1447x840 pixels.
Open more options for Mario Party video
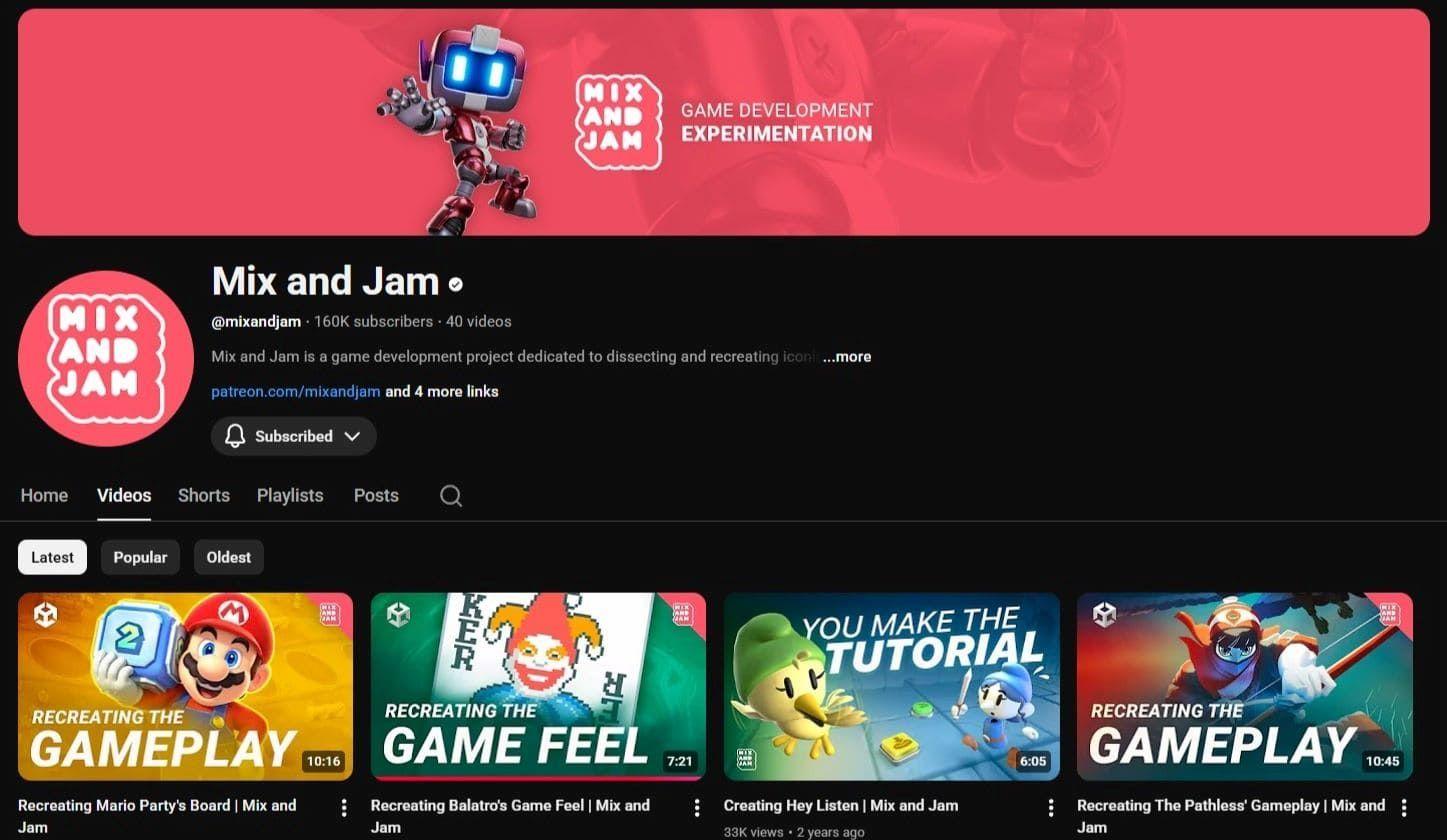click(344, 807)
